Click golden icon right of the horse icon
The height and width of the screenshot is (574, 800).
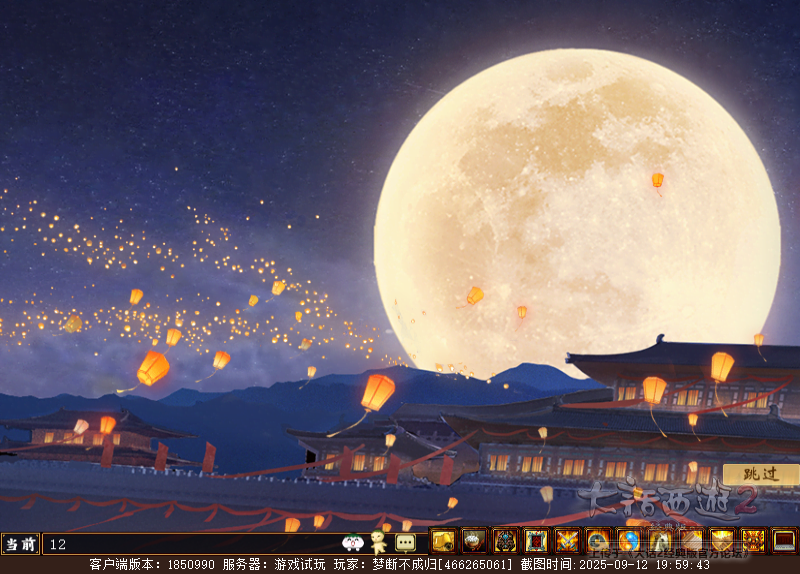click(x=691, y=541)
